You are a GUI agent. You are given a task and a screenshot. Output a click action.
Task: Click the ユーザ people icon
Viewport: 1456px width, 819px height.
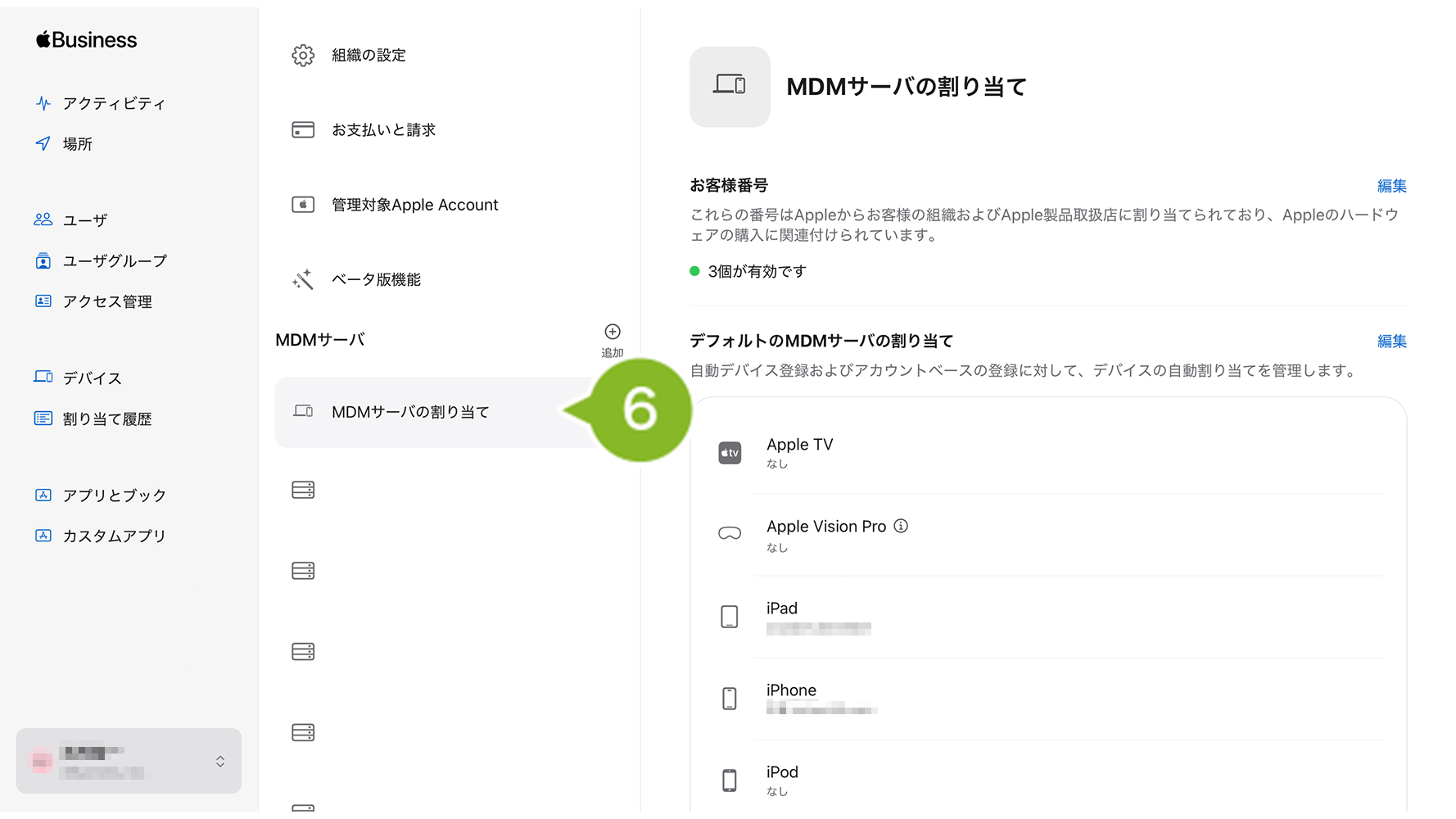pyautogui.click(x=43, y=219)
